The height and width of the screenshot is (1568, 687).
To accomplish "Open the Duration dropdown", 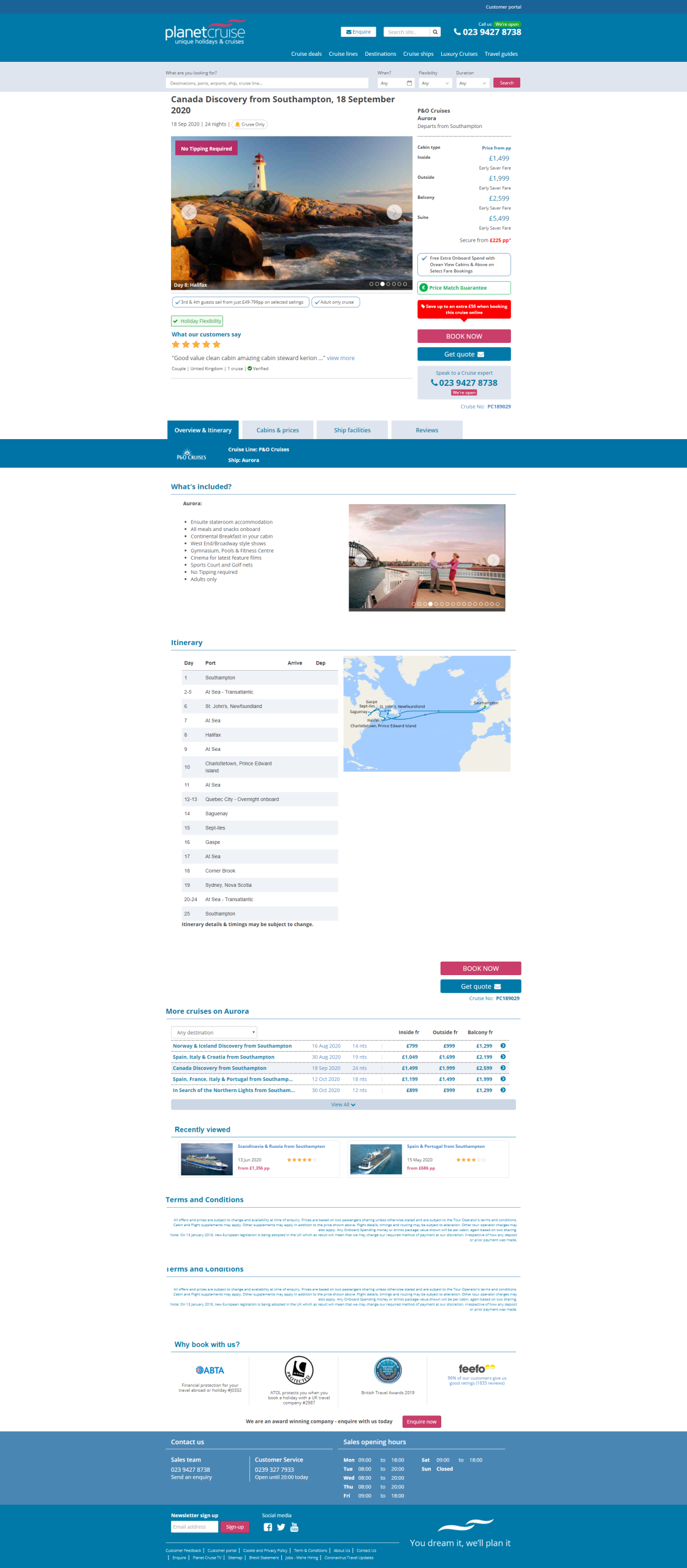I will (x=472, y=83).
